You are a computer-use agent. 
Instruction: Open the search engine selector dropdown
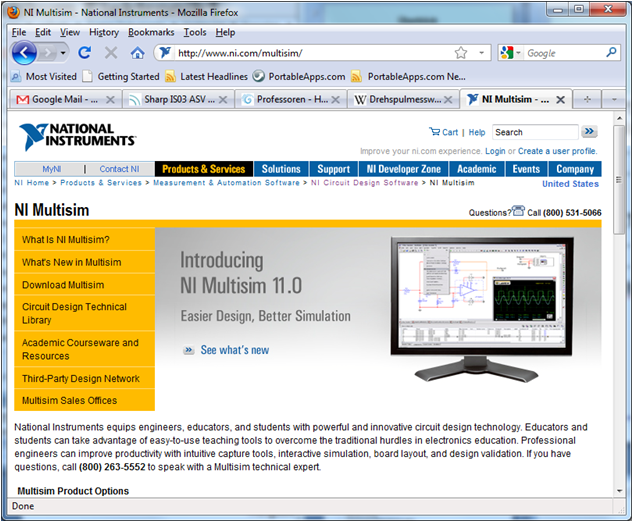click(513, 53)
